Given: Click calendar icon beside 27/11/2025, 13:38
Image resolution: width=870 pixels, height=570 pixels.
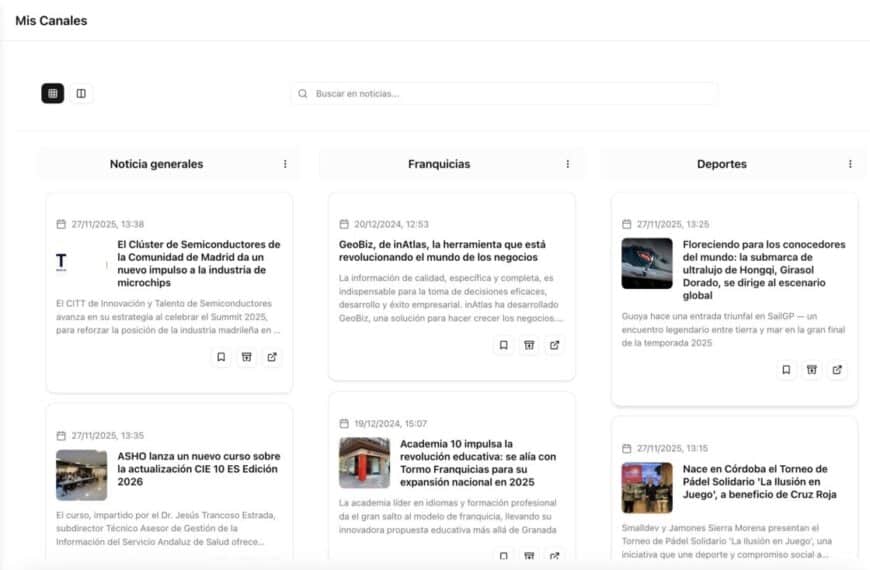Looking at the screenshot, I should 61,224.
